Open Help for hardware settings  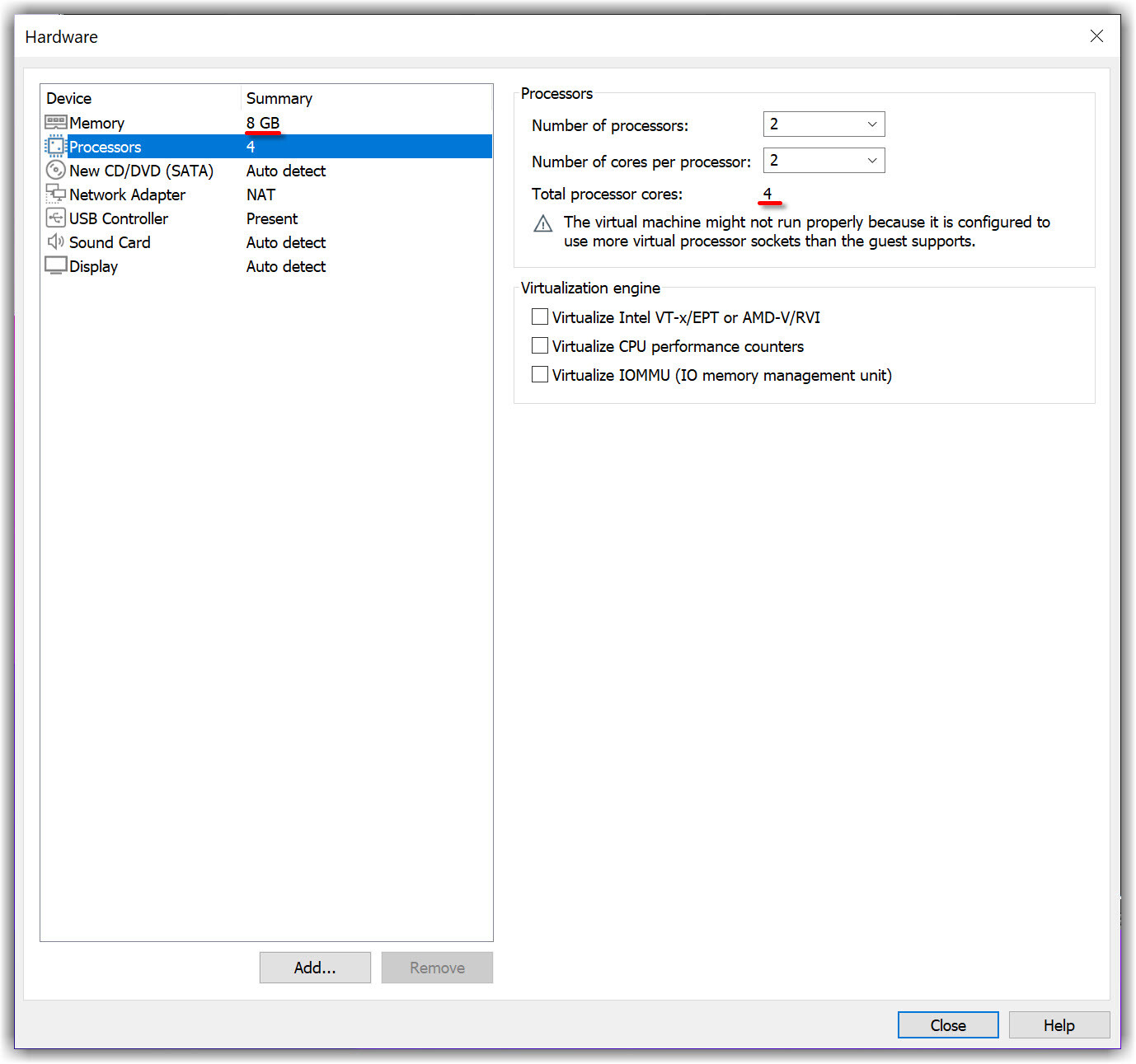tap(1059, 1025)
